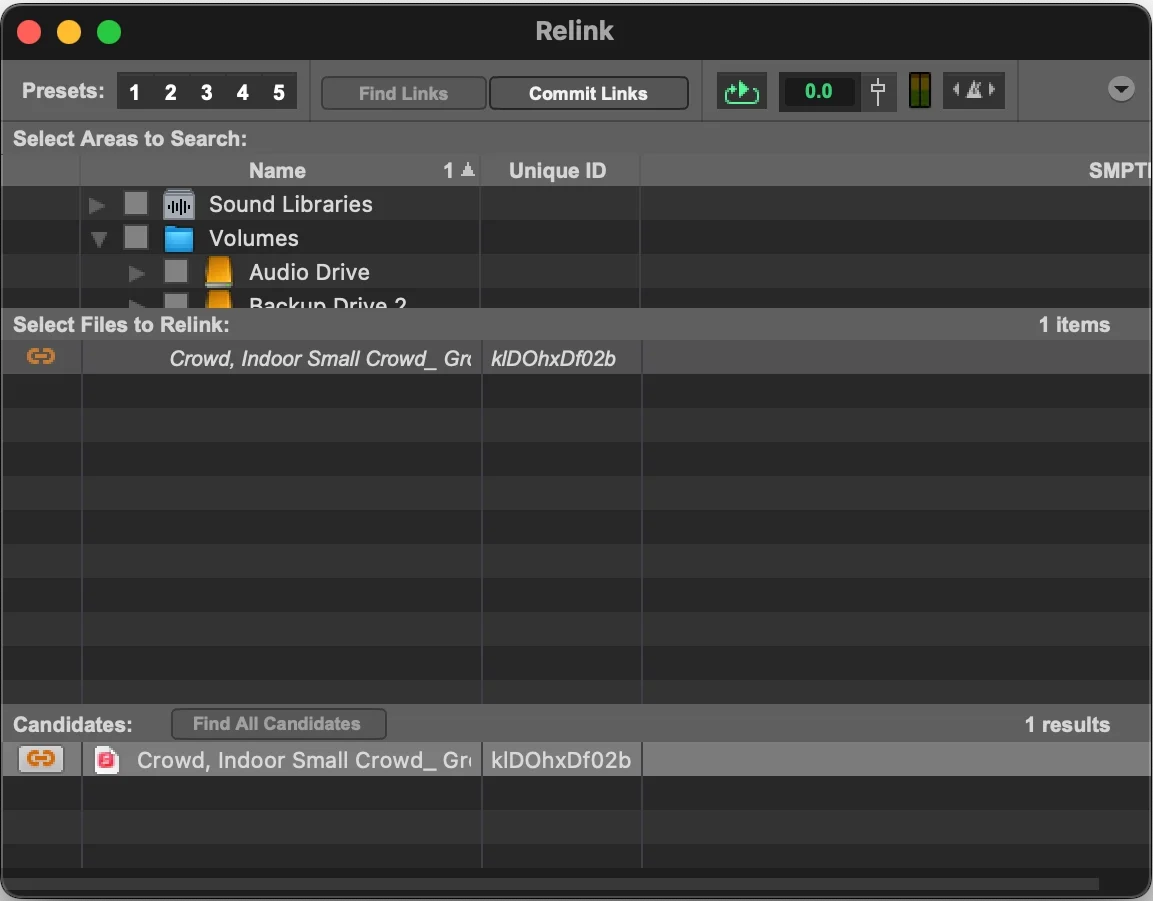Click the sort order arrow beside Name
The width and height of the screenshot is (1153, 901).
click(x=468, y=171)
